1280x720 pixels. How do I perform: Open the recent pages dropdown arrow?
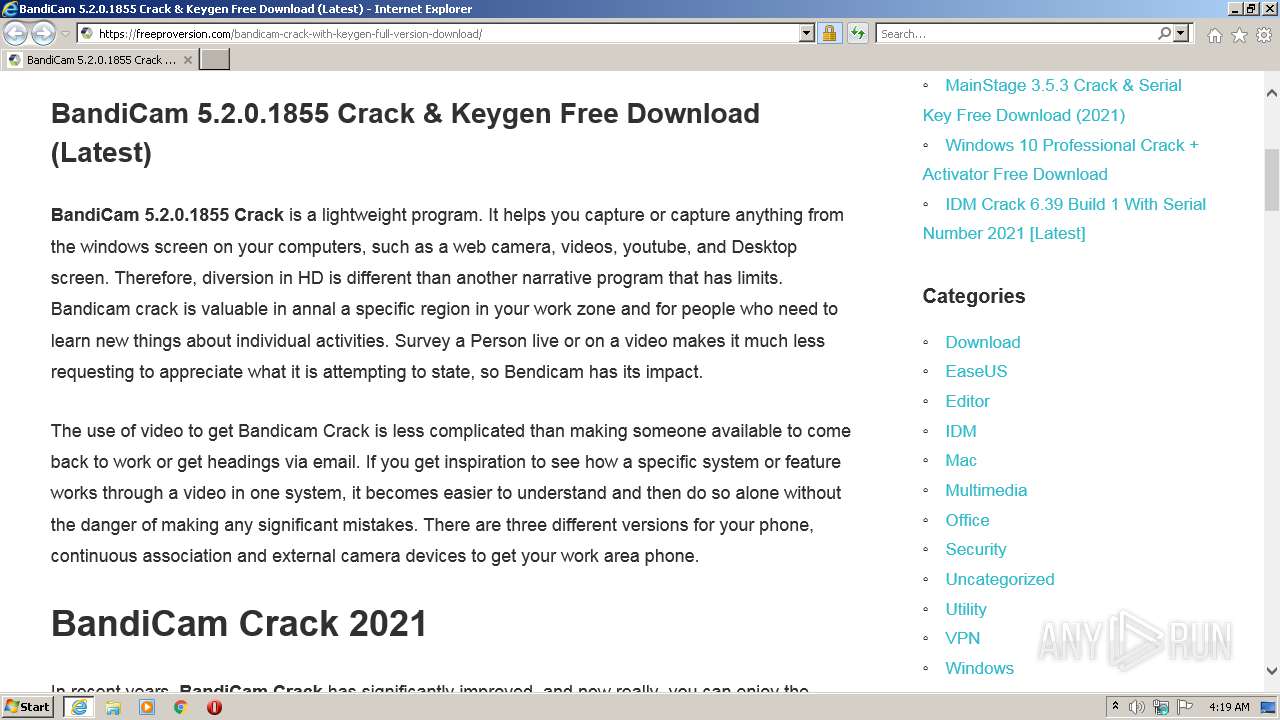click(x=65, y=34)
